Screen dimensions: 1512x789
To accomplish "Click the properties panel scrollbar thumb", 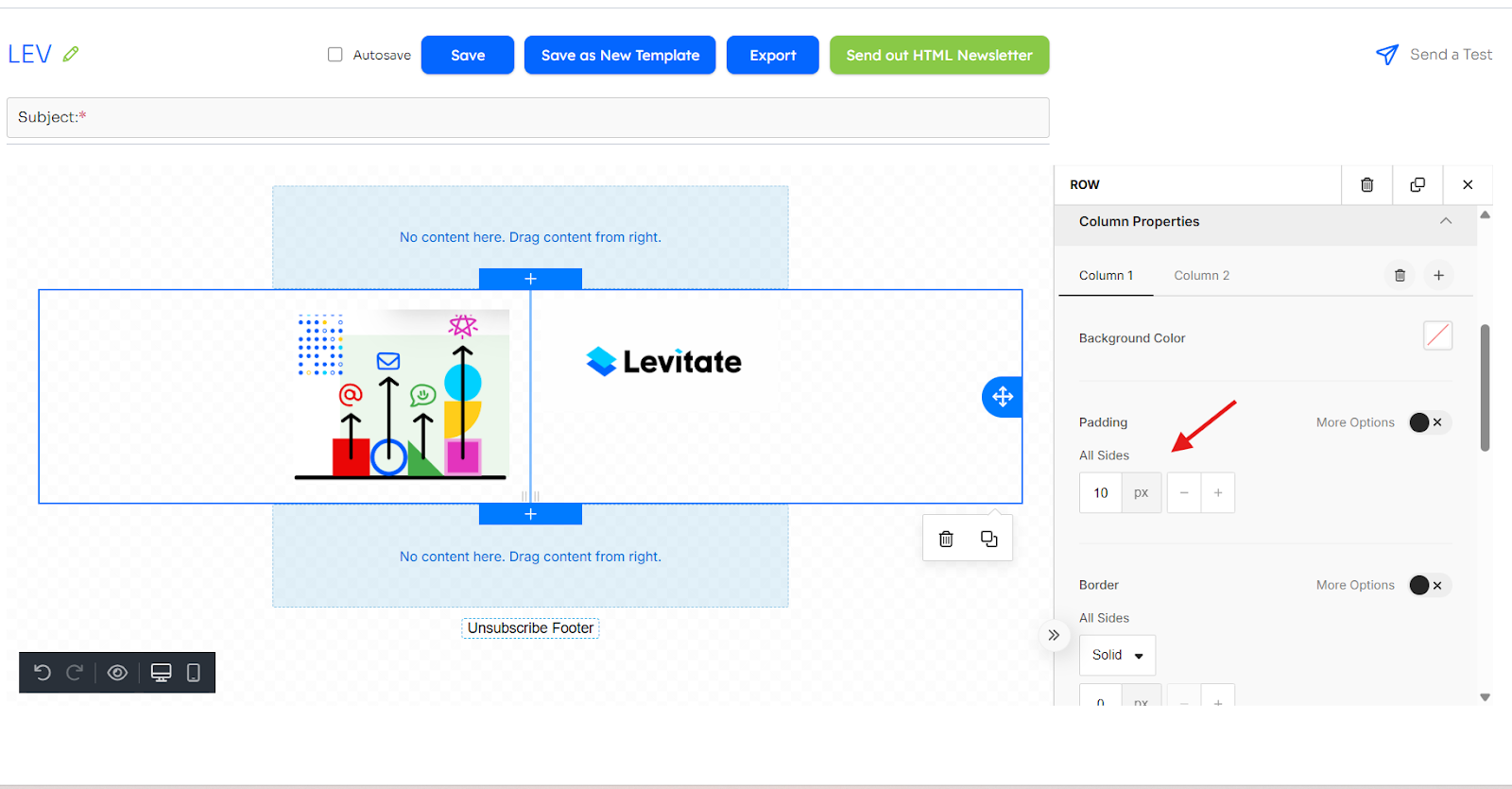I will coord(1485,387).
